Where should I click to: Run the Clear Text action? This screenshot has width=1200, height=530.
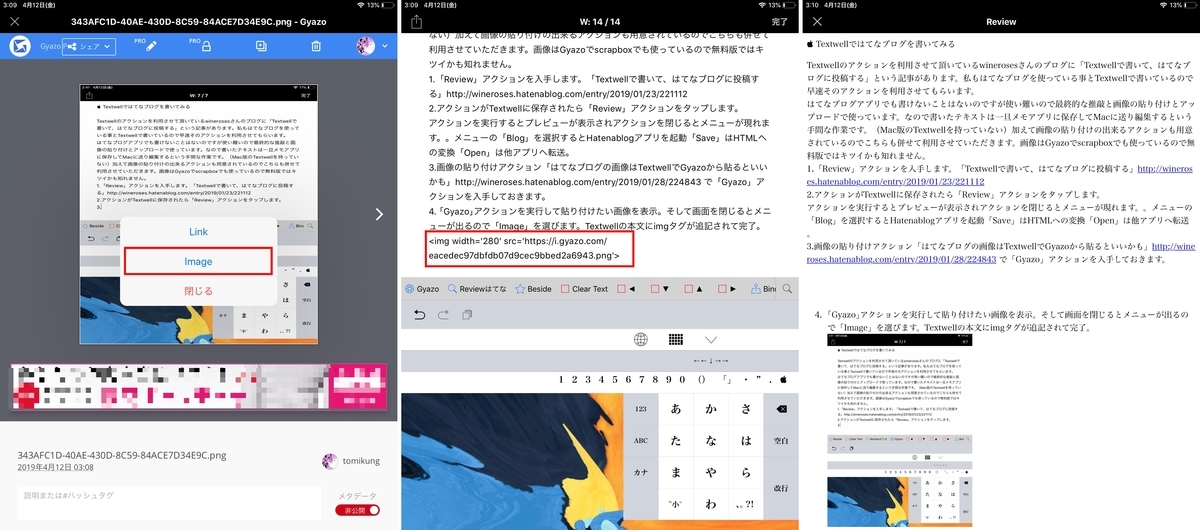pyautogui.click(x=584, y=289)
